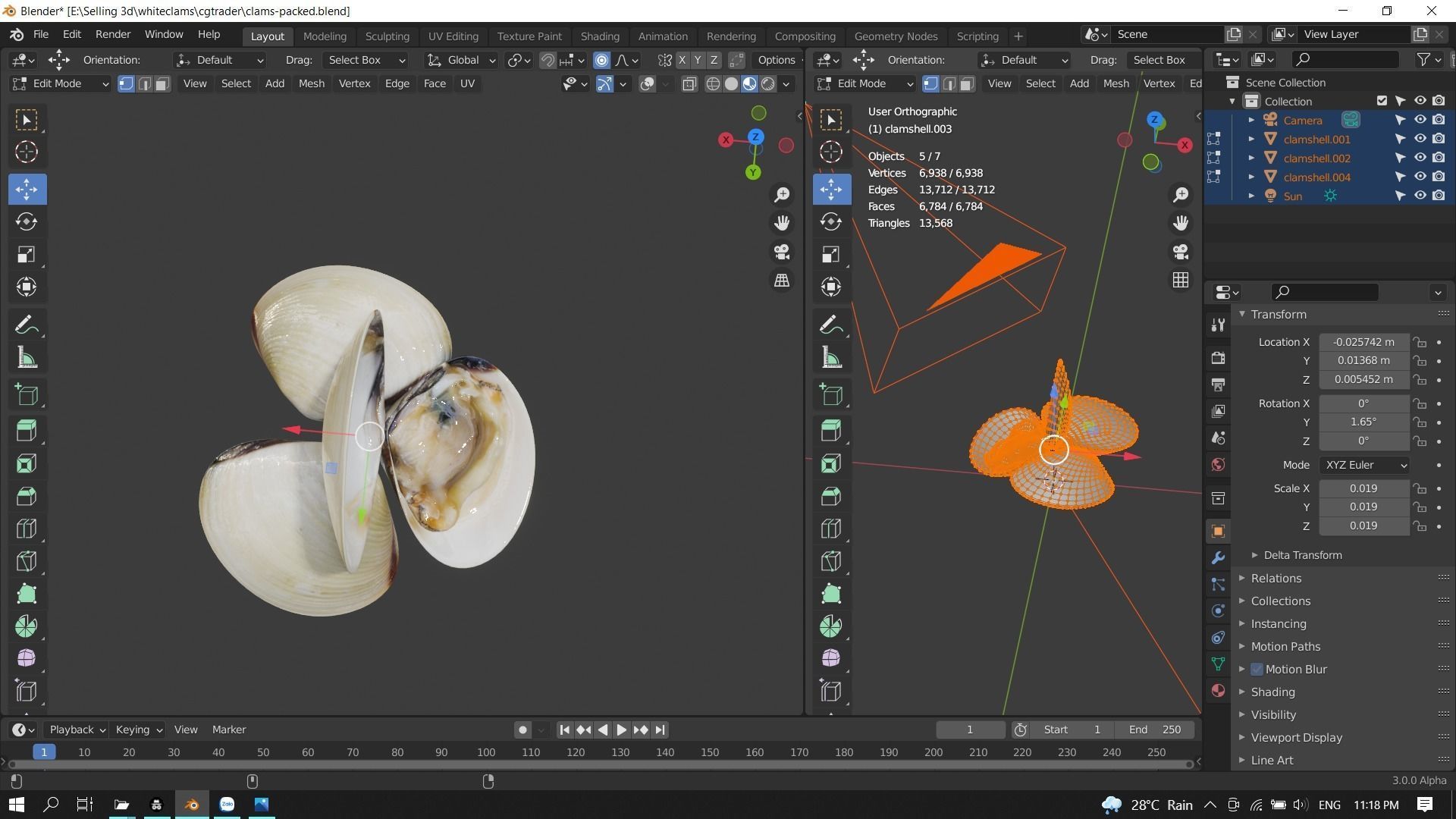Image resolution: width=1456 pixels, height=819 pixels.
Task: Select Transform tool in left viewport toolbar
Action: [27, 287]
